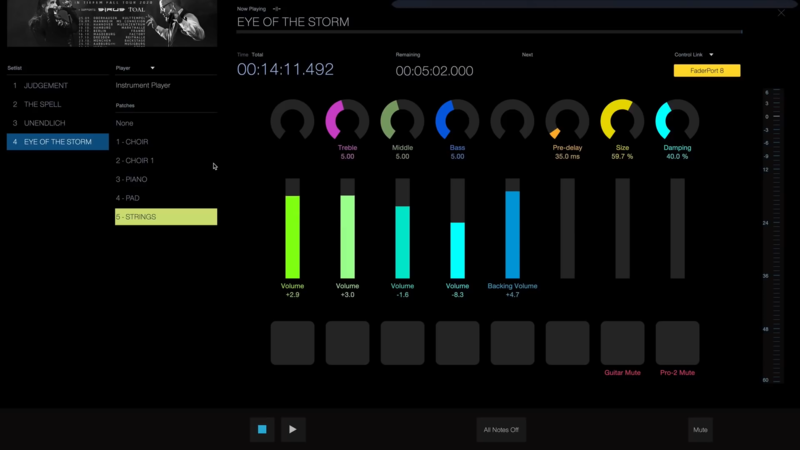Viewport: 800px width, 450px height.
Task: Click the Backing Volume blue fader
Action: 512,229
